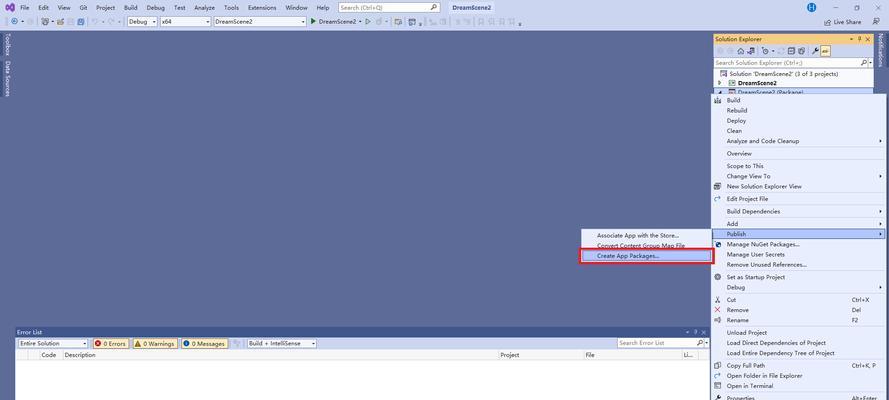This screenshot has height=400, width=889.
Task: Click the red Remove X icon in menu
Action: click(717, 310)
